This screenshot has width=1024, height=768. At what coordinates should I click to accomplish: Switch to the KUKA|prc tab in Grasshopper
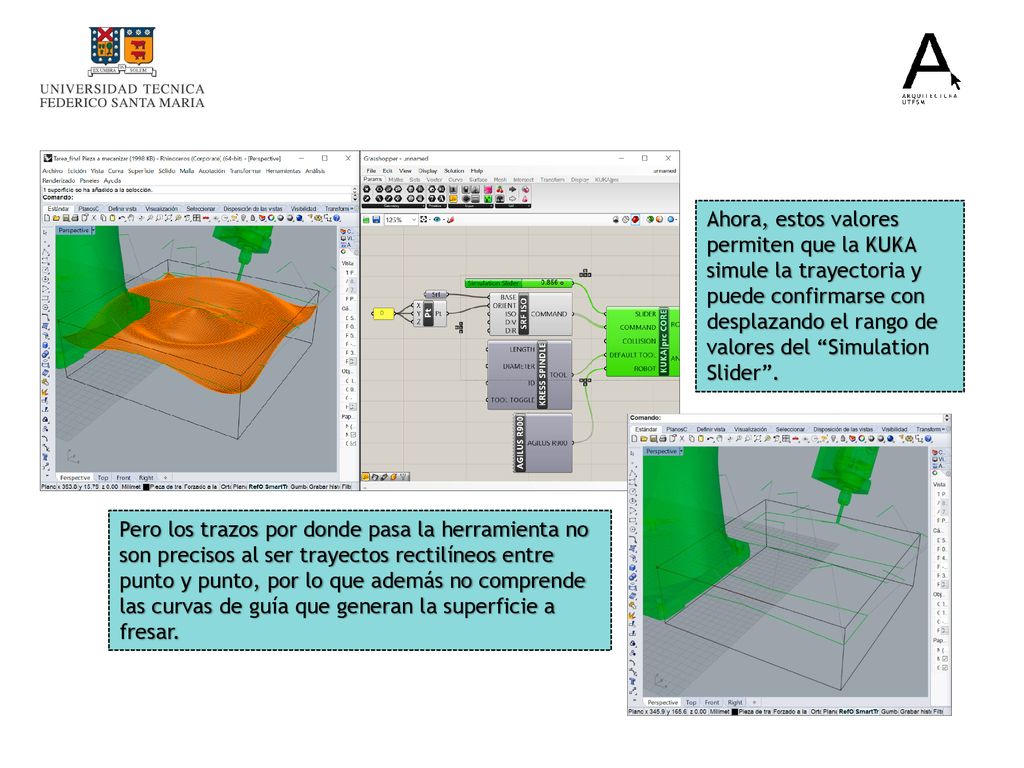pos(606,180)
